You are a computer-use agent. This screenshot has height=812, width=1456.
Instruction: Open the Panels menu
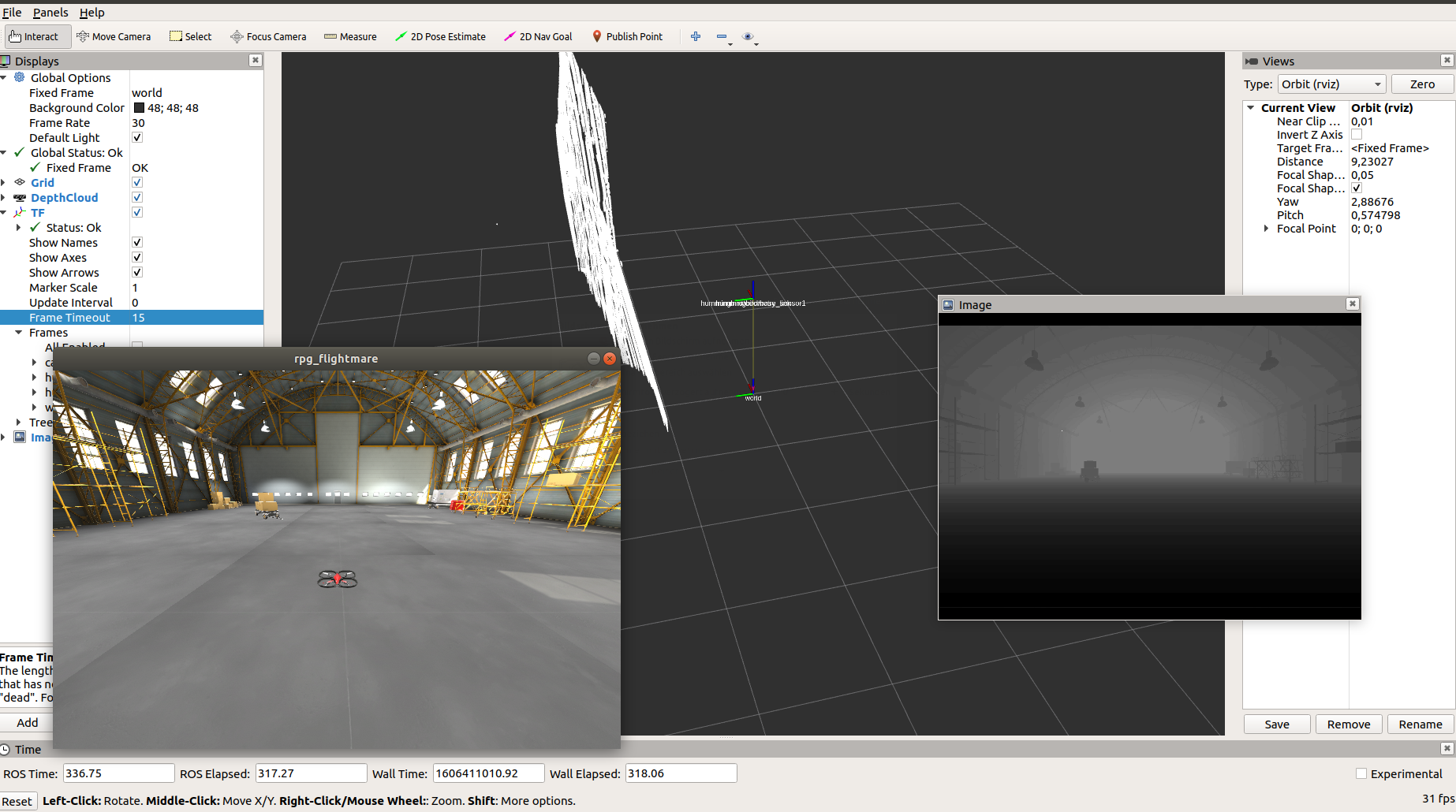50,12
